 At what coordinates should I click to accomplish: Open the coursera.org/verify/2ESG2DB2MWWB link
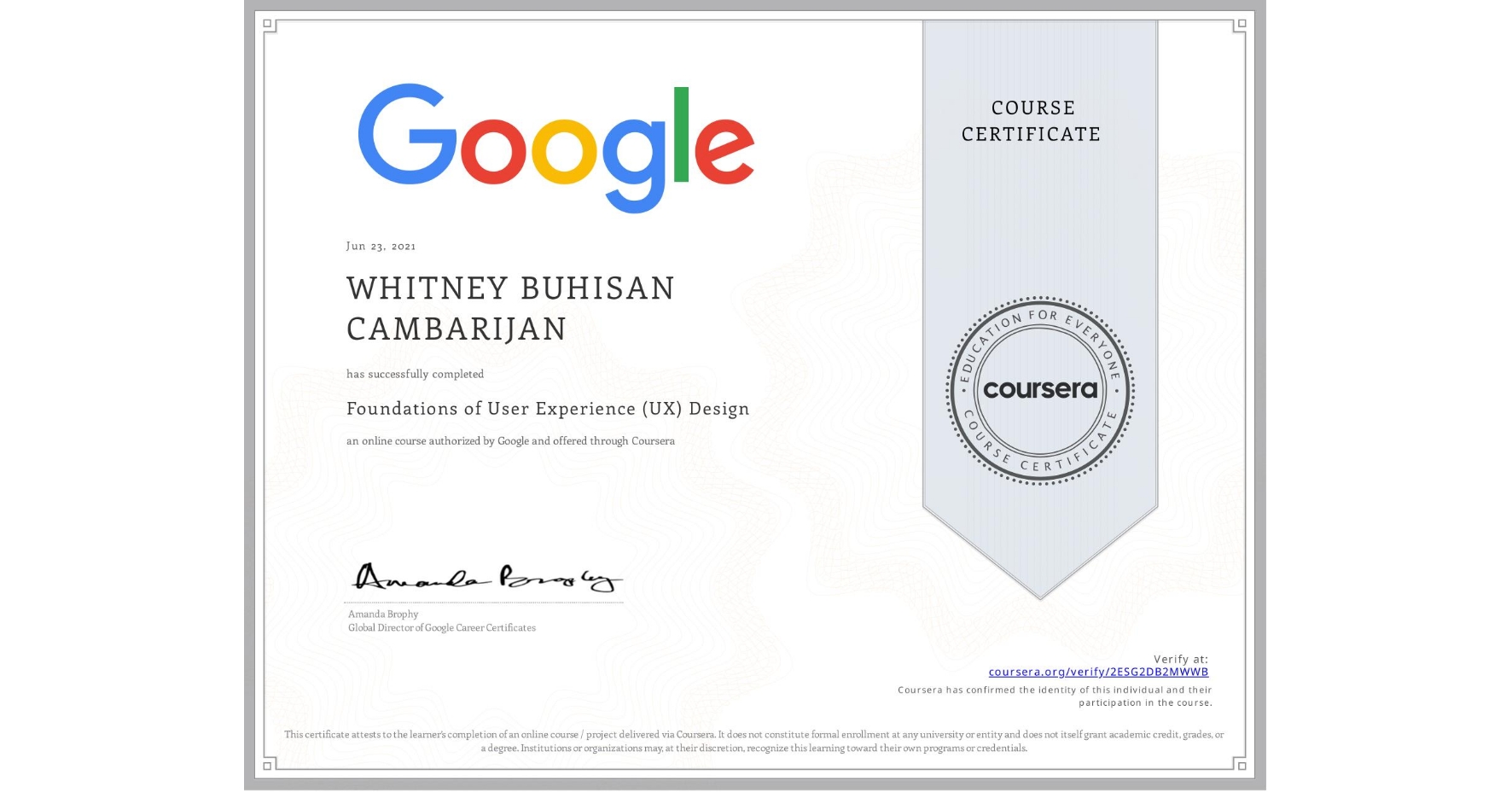pyautogui.click(x=1099, y=672)
